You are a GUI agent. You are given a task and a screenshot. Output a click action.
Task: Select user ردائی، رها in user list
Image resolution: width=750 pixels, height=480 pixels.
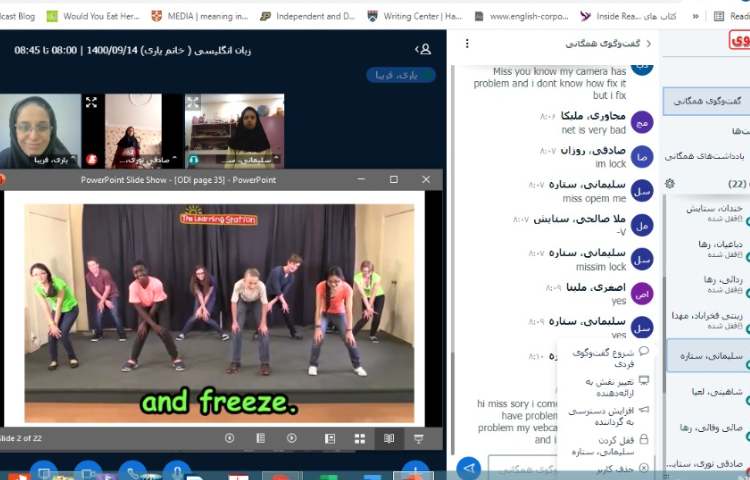pos(709,284)
